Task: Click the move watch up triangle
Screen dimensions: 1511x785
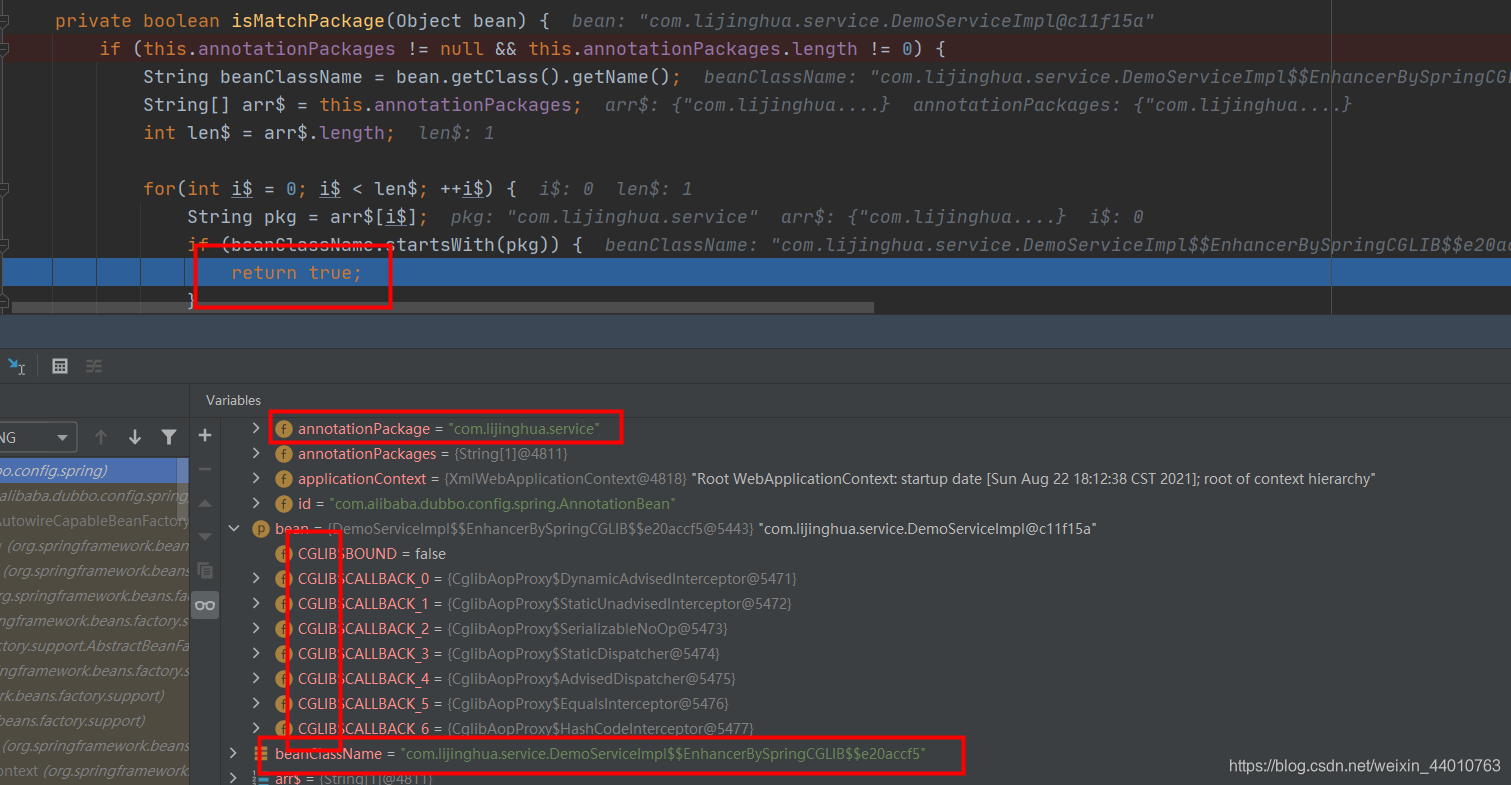Action: point(205,503)
